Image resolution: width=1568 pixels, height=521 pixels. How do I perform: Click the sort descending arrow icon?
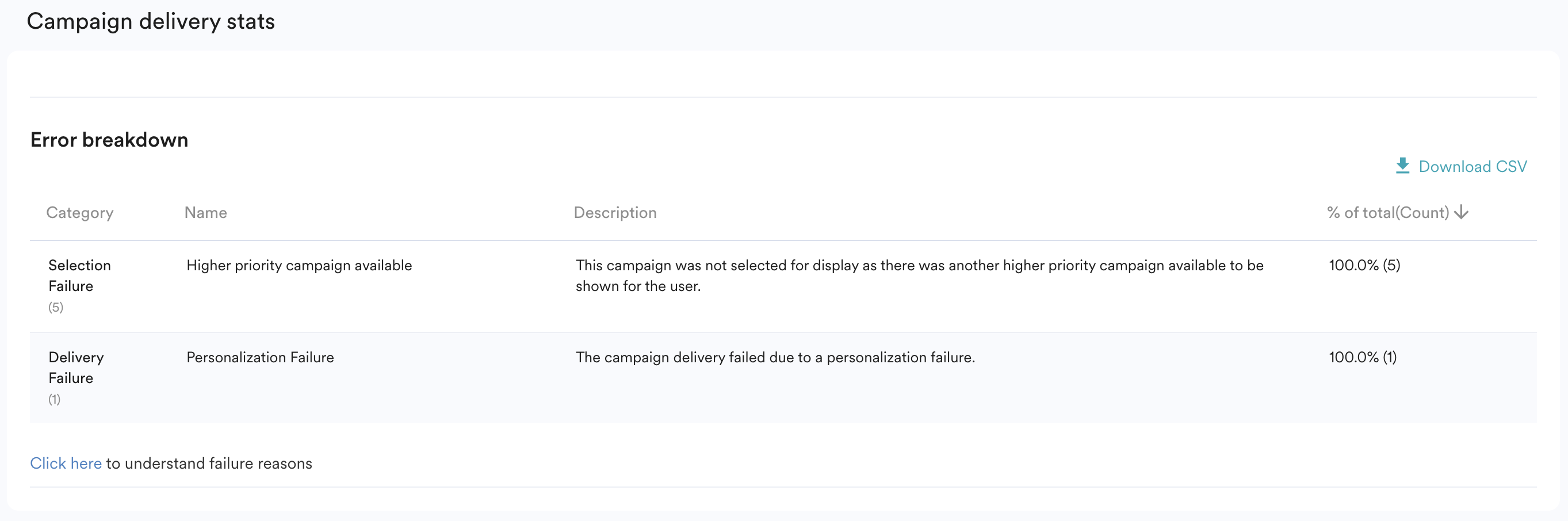(1462, 212)
